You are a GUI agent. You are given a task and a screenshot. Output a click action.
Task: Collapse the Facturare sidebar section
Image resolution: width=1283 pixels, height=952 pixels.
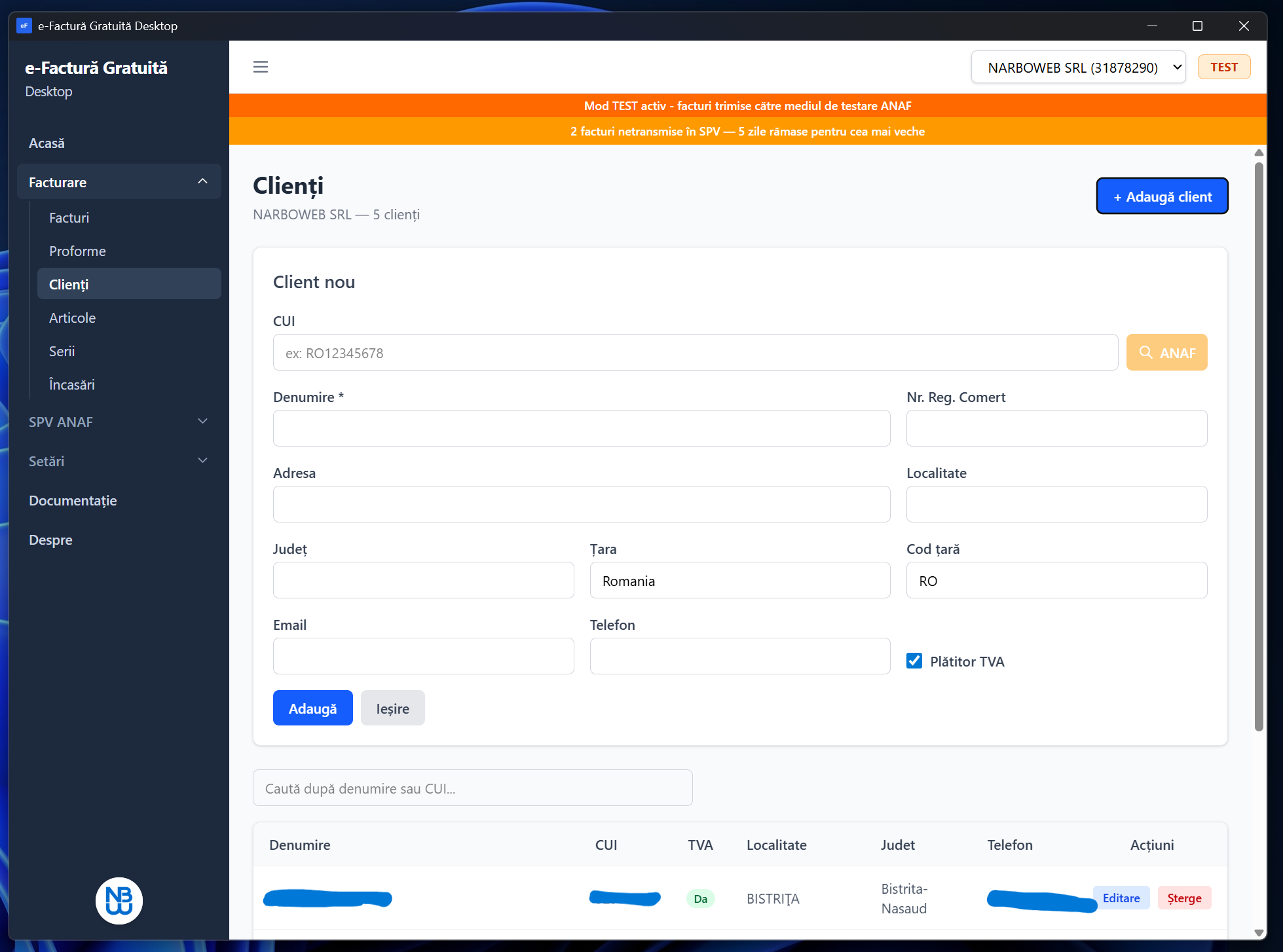(119, 182)
